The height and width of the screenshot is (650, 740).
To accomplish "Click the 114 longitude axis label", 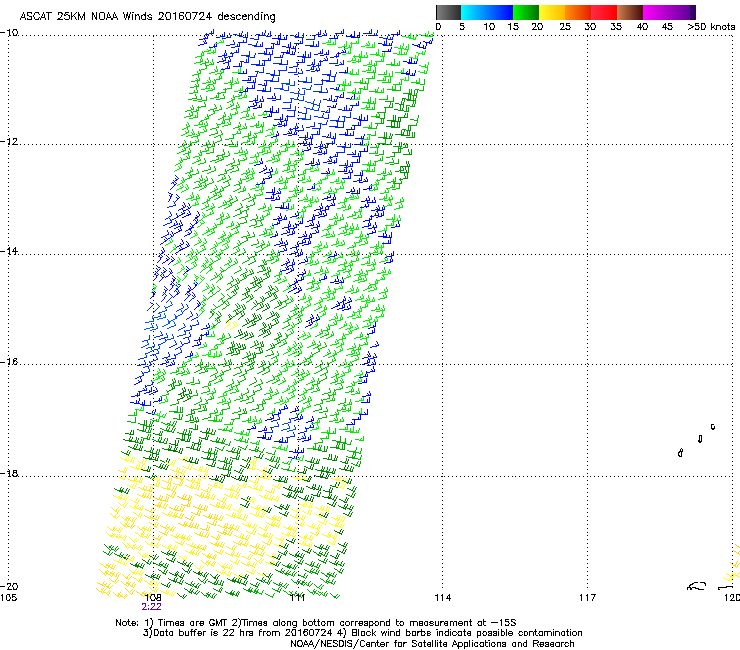I will [x=443, y=598].
